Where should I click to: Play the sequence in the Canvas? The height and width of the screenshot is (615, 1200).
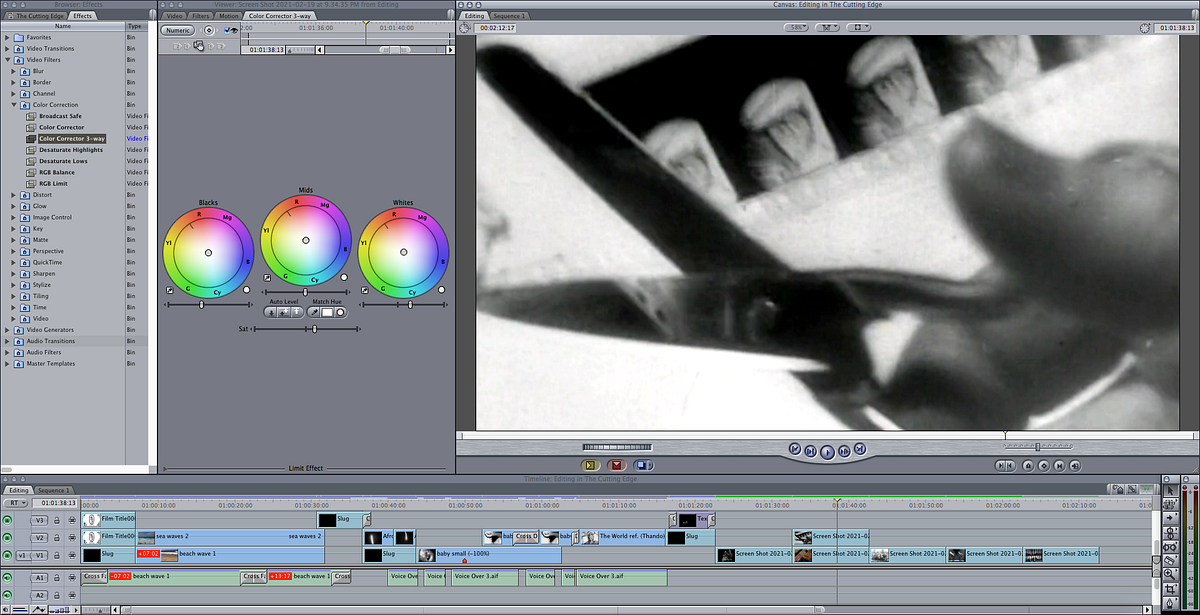827,452
